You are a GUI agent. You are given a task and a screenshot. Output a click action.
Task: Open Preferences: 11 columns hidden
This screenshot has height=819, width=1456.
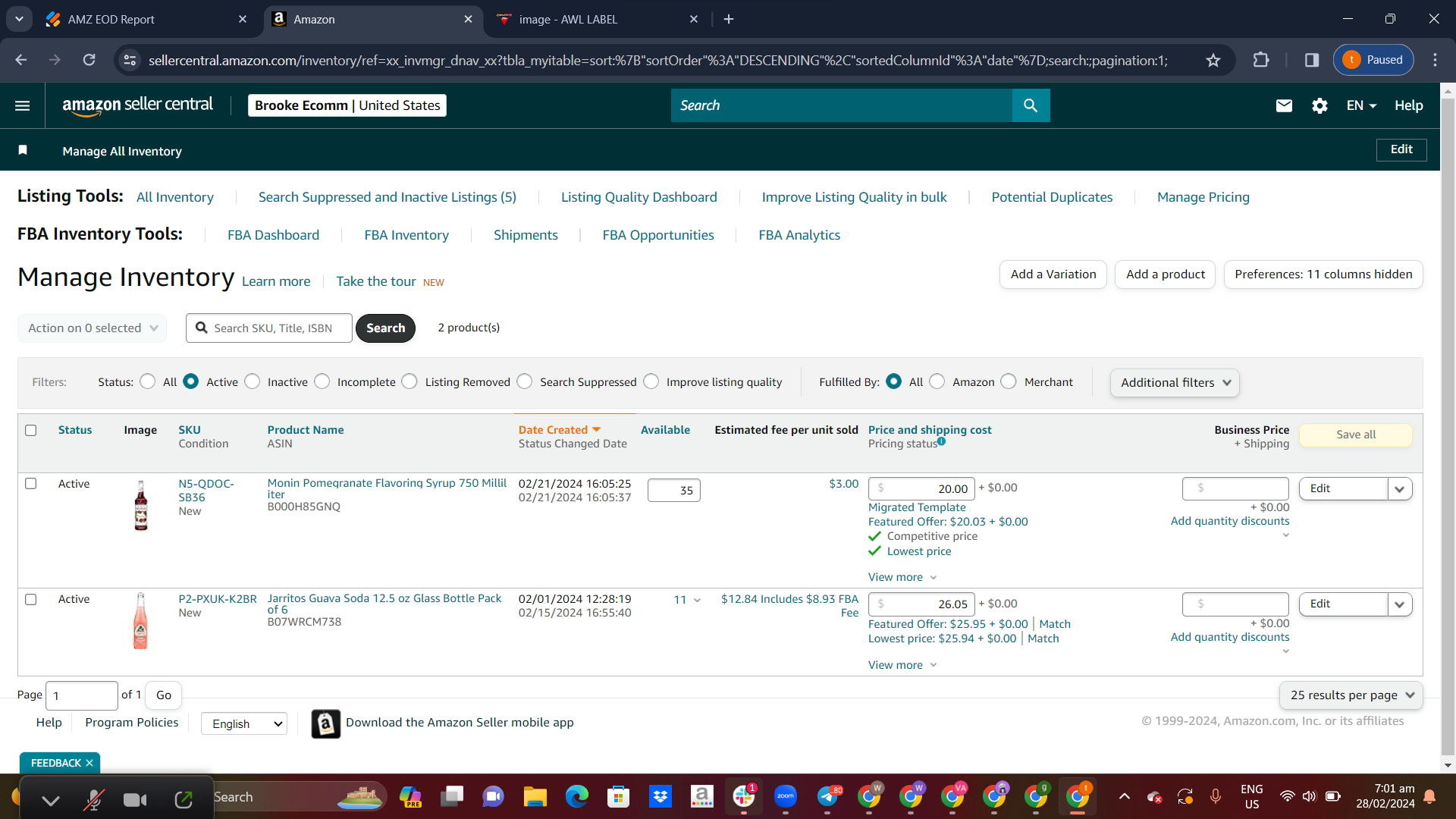[x=1323, y=275]
